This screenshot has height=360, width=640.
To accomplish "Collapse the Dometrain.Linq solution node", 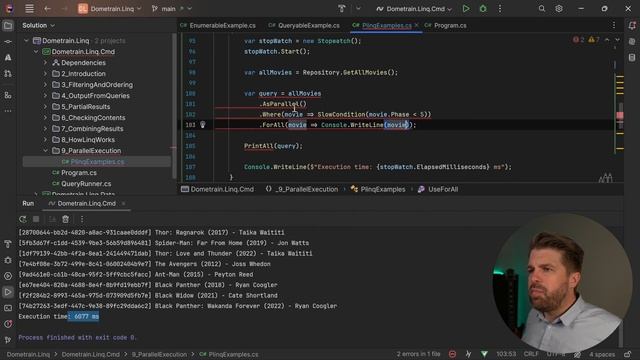I will (x=27, y=41).
